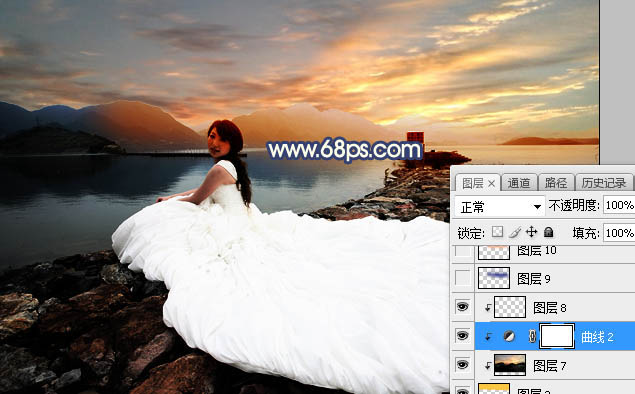This screenshot has width=635, height=394.
Task: Toggle visibility of the Curves 2 layer
Action: [x=462, y=336]
